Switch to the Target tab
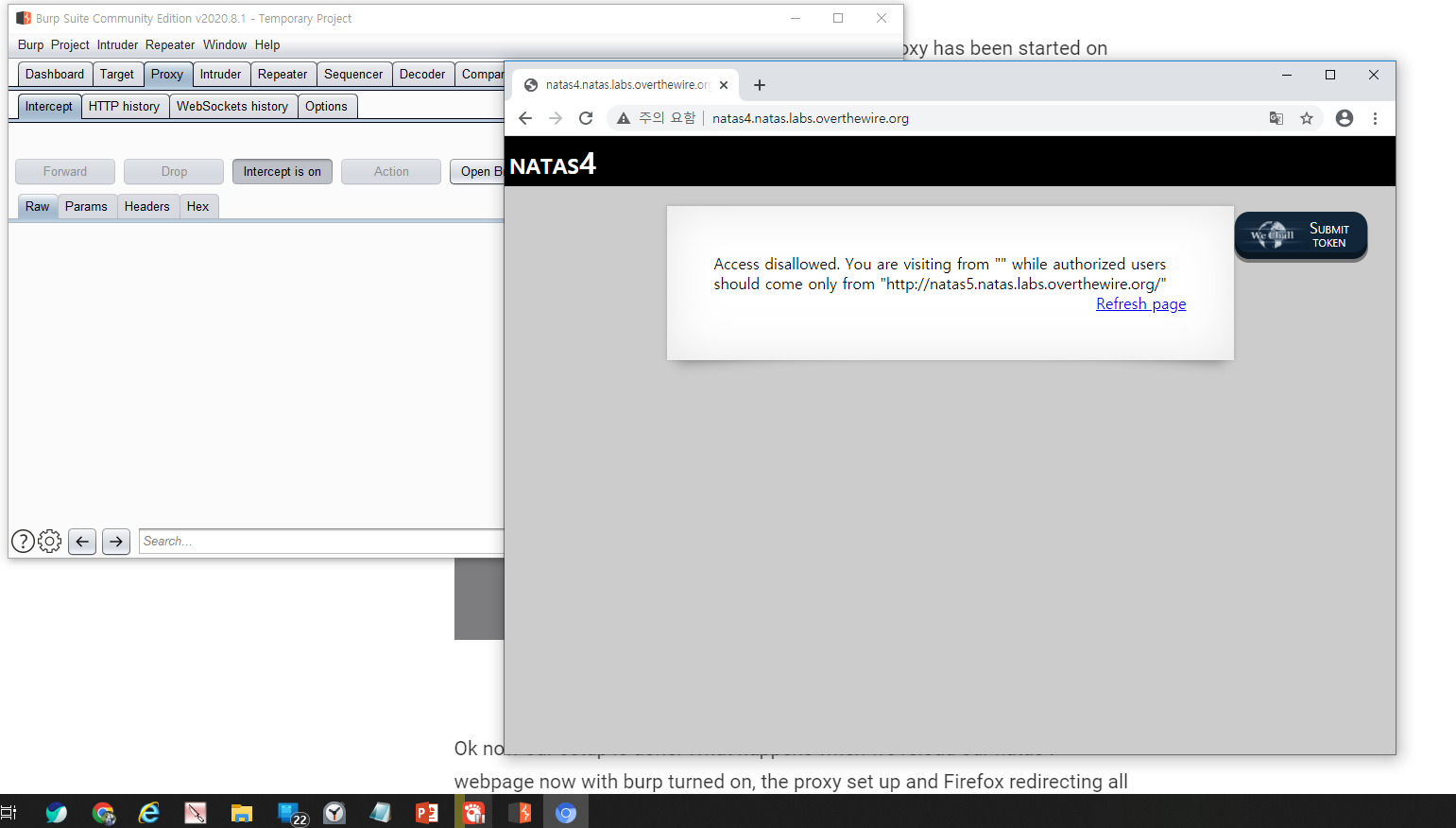Image resolution: width=1456 pixels, height=828 pixels. click(x=117, y=74)
